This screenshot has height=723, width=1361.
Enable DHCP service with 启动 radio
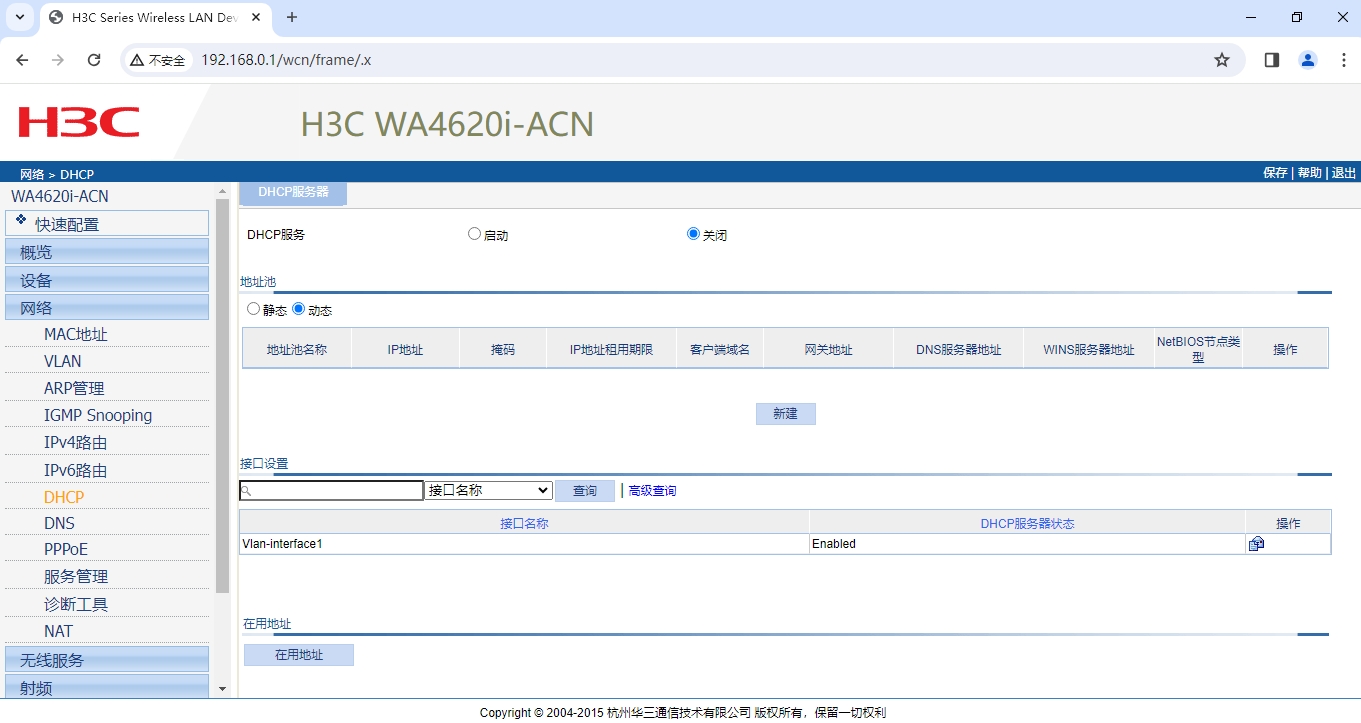tap(474, 234)
